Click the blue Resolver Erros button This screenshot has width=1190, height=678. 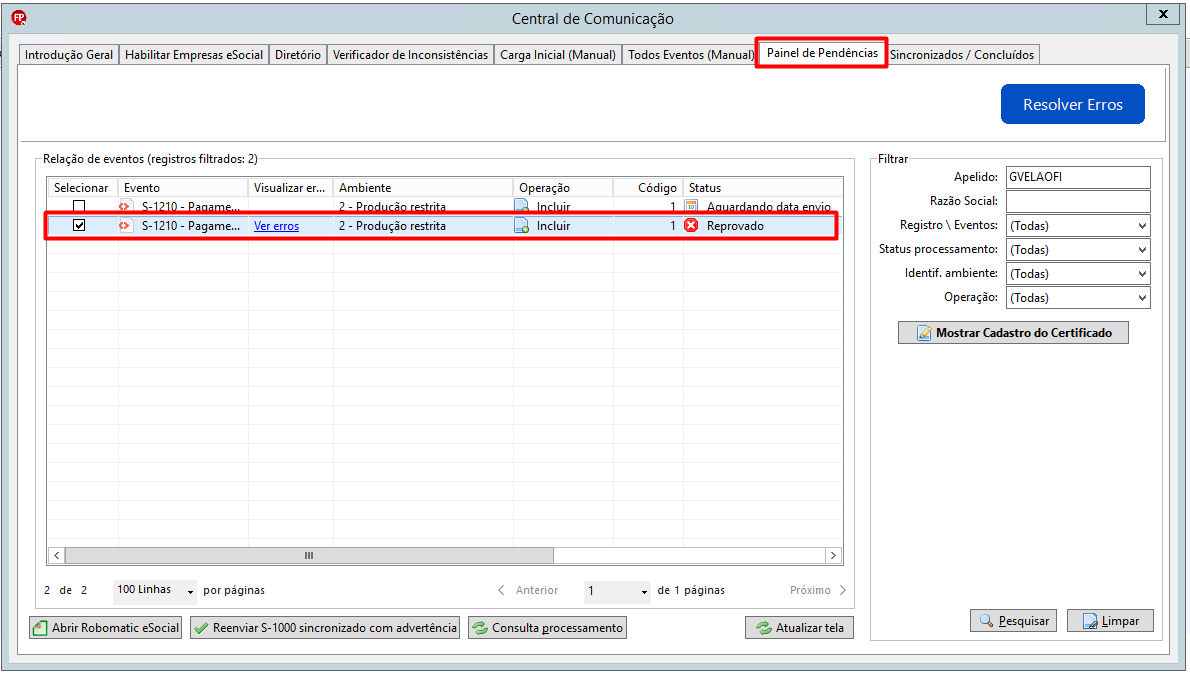click(x=1072, y=104)
